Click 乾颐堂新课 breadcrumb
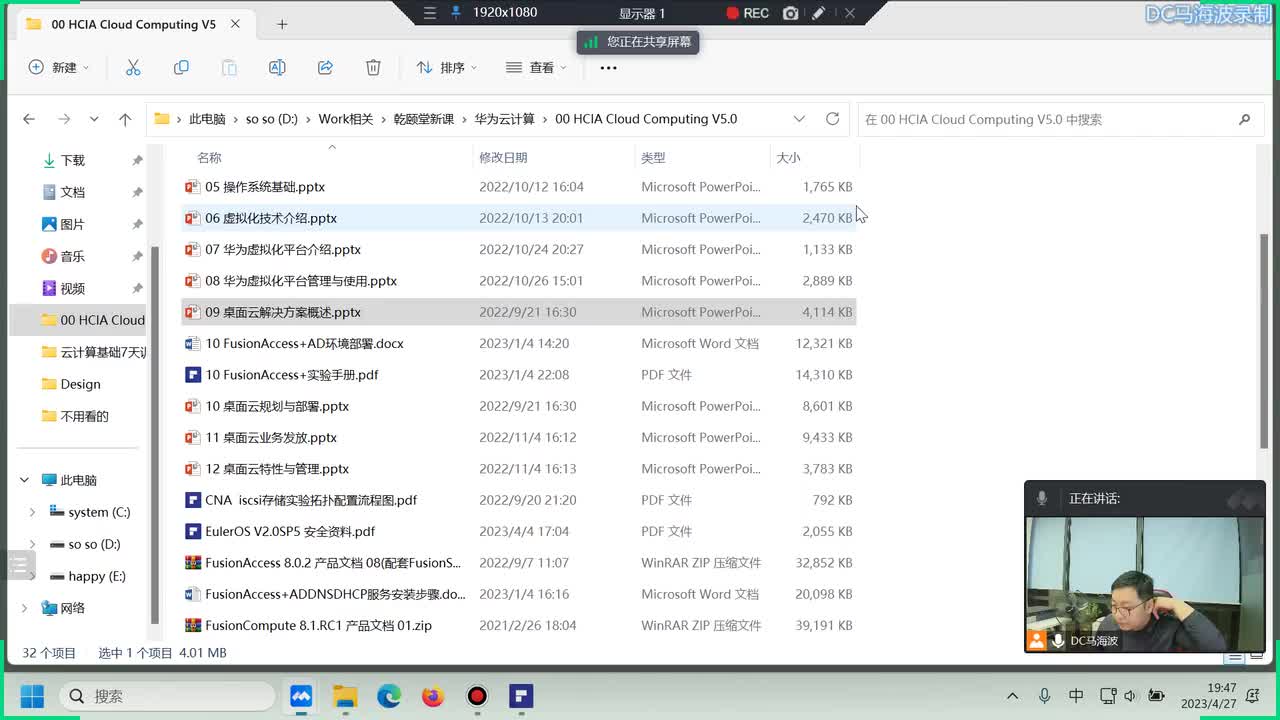The width and height of the screenshot is (1280, 720). point(423,118)
